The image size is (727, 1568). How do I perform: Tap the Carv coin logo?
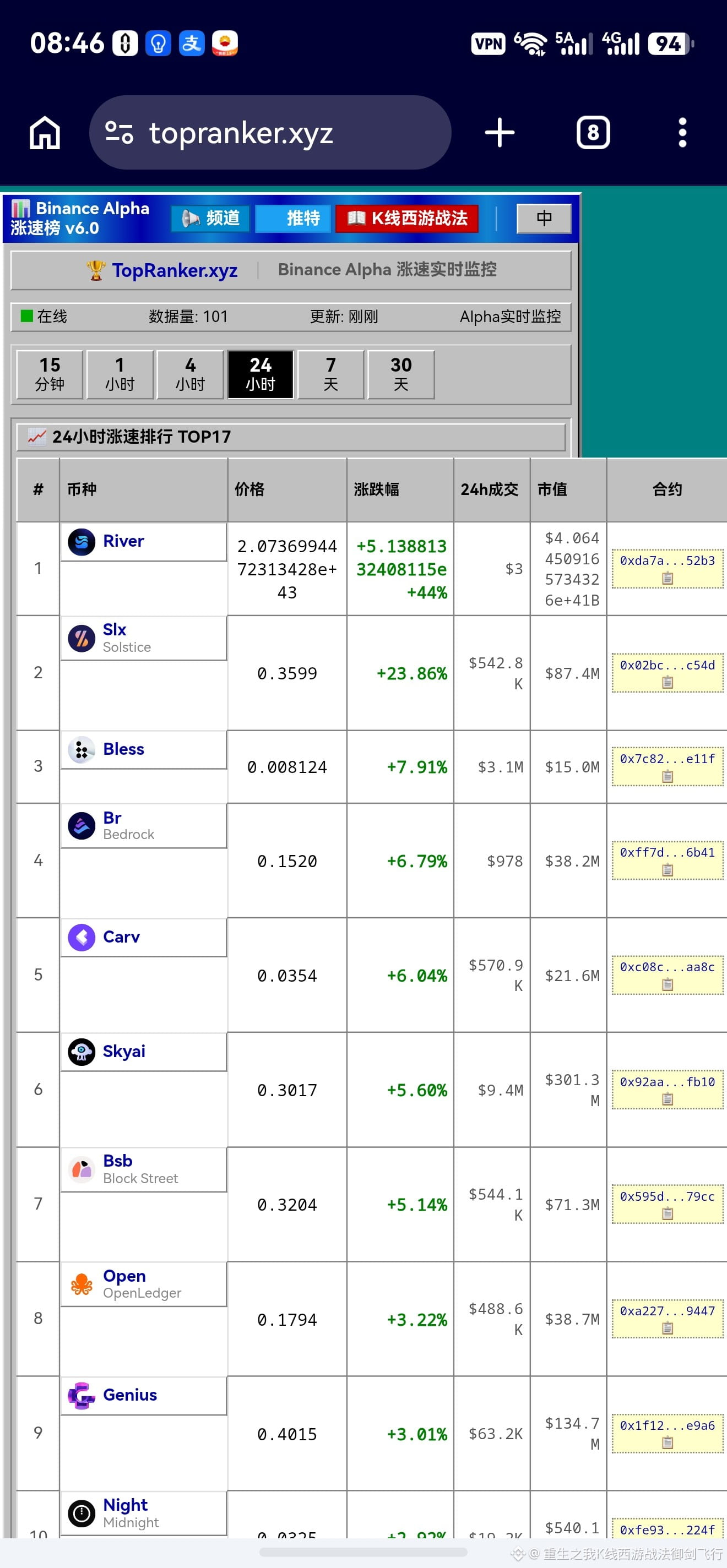tap(82, 938)
